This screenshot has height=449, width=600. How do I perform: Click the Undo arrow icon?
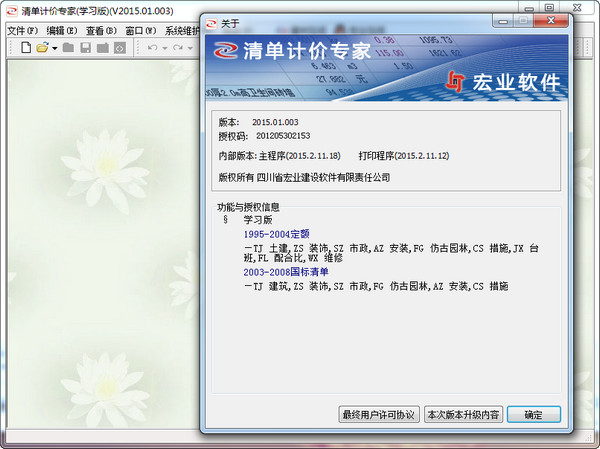pos(152,48)
